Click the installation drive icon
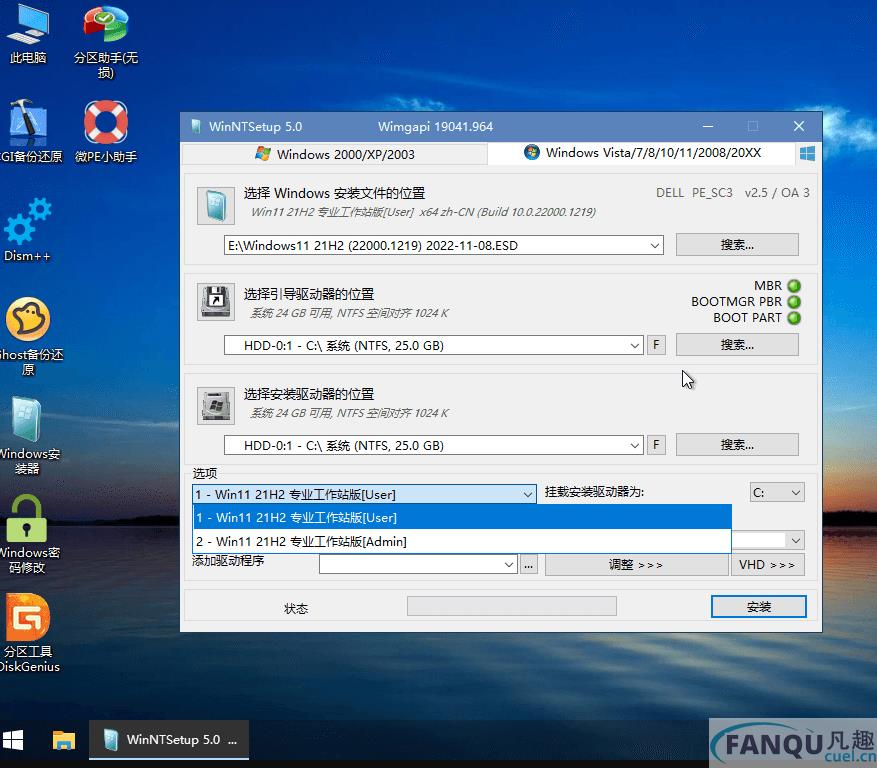Image resolution: width=877 pixels, height=768 pixels. [216, 406]
